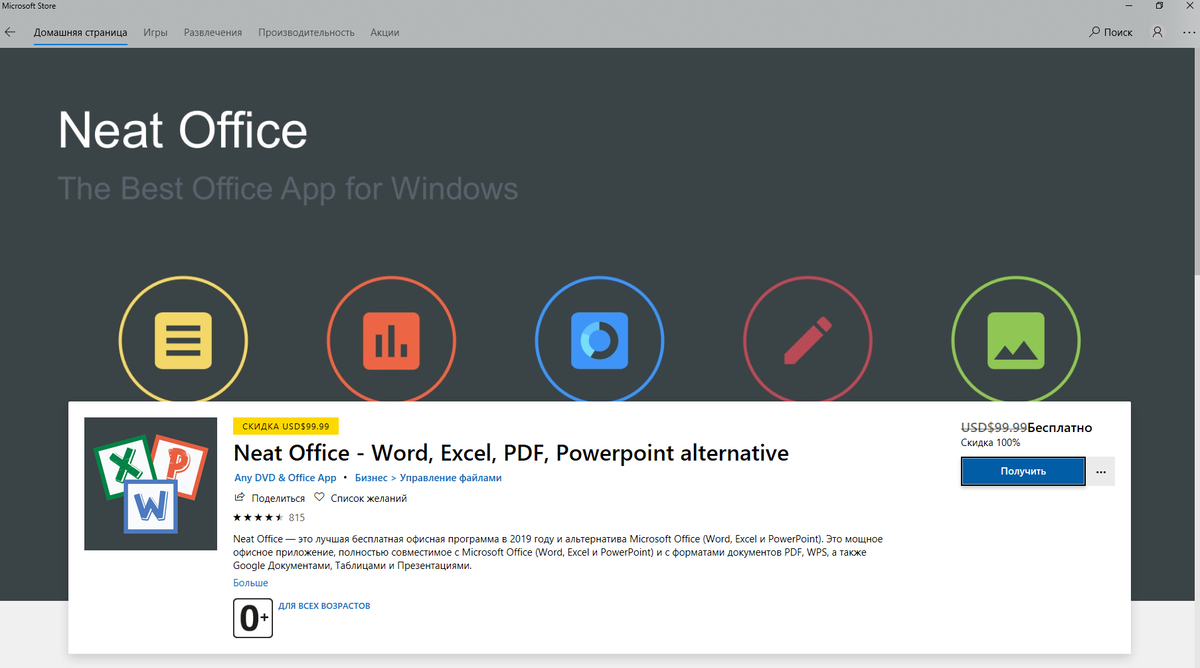Click the Neat Office banner heading

183,131
